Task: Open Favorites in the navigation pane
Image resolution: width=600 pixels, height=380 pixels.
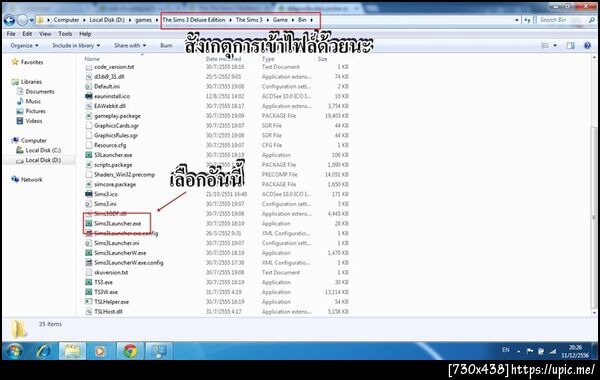Action: click(32, 62)
